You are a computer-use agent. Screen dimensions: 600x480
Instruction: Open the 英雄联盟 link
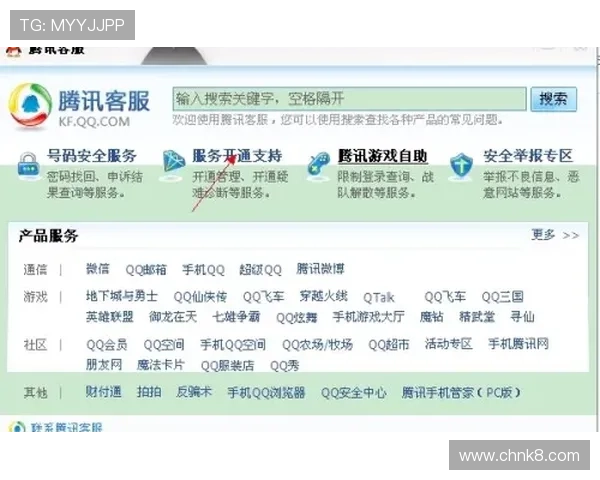tap(109, 317)
